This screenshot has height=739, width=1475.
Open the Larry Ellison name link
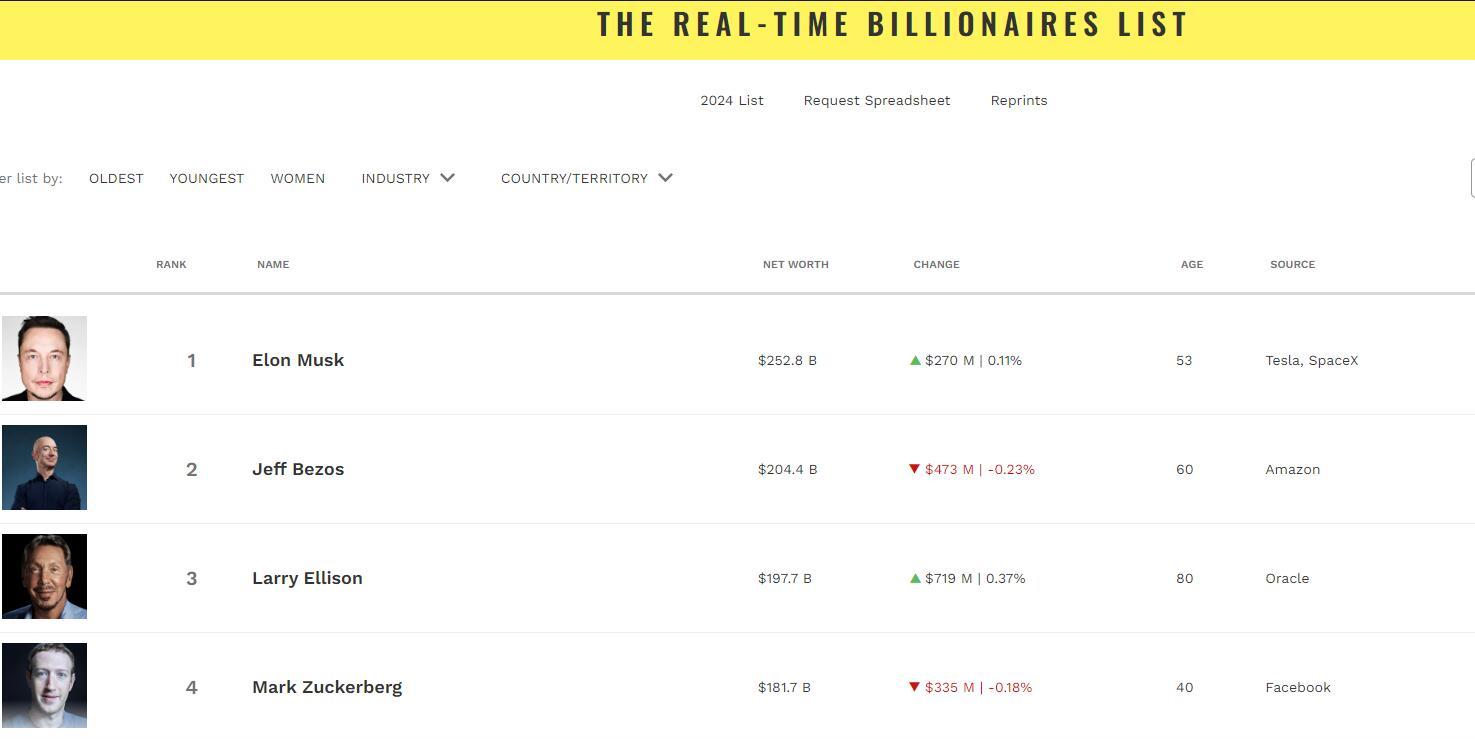point(307,578)
